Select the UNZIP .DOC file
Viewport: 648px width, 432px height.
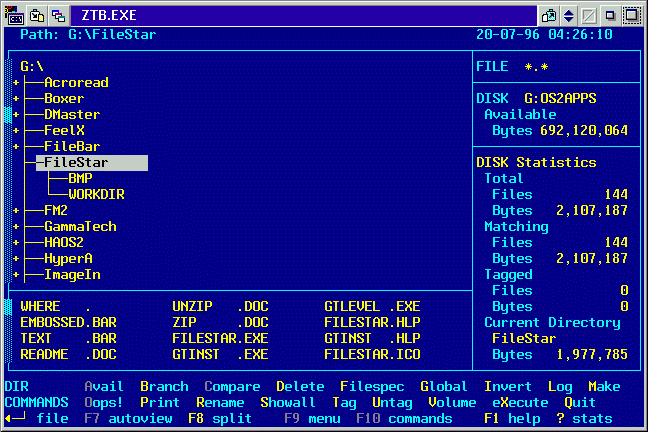(x=220, y=306)
